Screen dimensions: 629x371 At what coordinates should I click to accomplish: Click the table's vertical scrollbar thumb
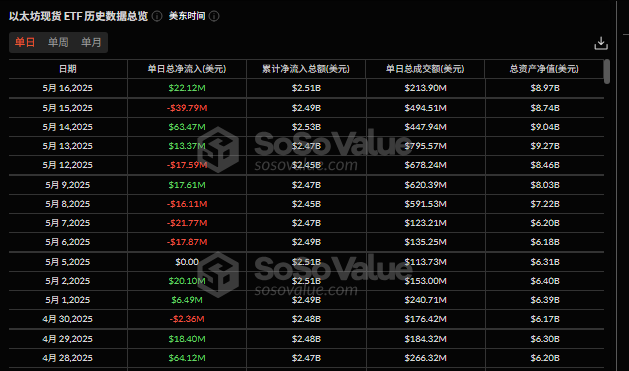607,71
